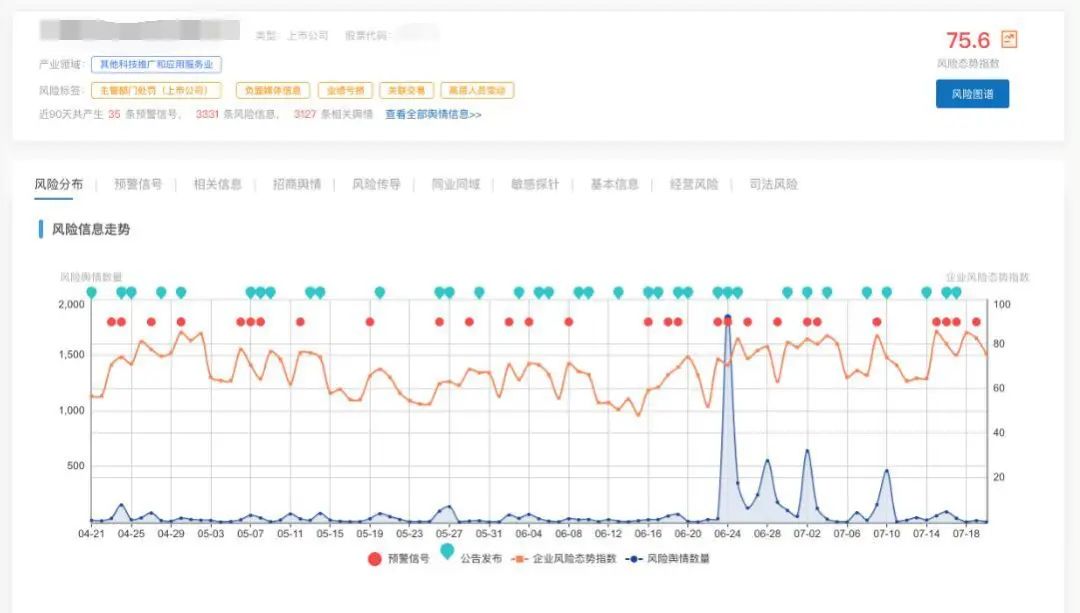Select the 其他科技推广和应用服务业 industry tag
Viewport: 1080px width, 613px height.
tap(156, 64)
